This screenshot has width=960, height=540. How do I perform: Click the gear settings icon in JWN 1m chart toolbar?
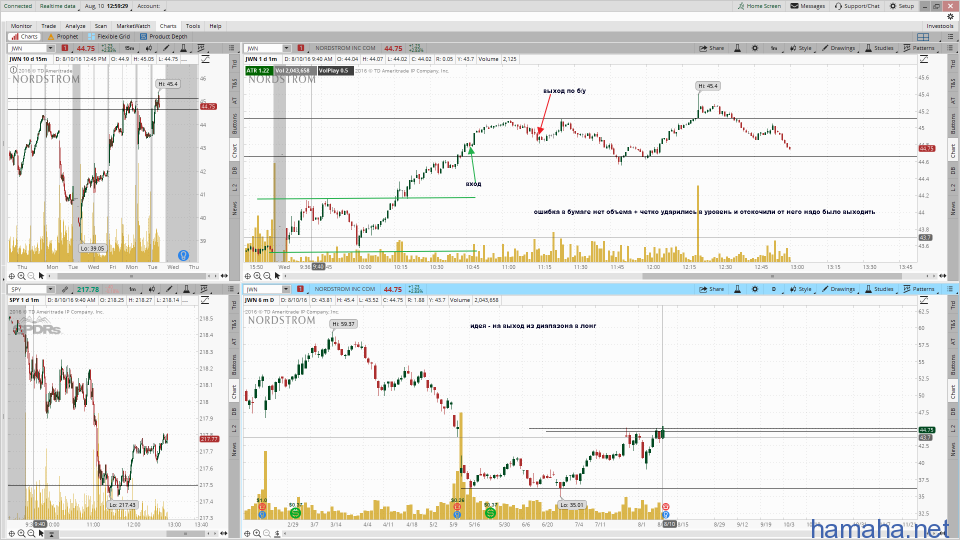755,48
